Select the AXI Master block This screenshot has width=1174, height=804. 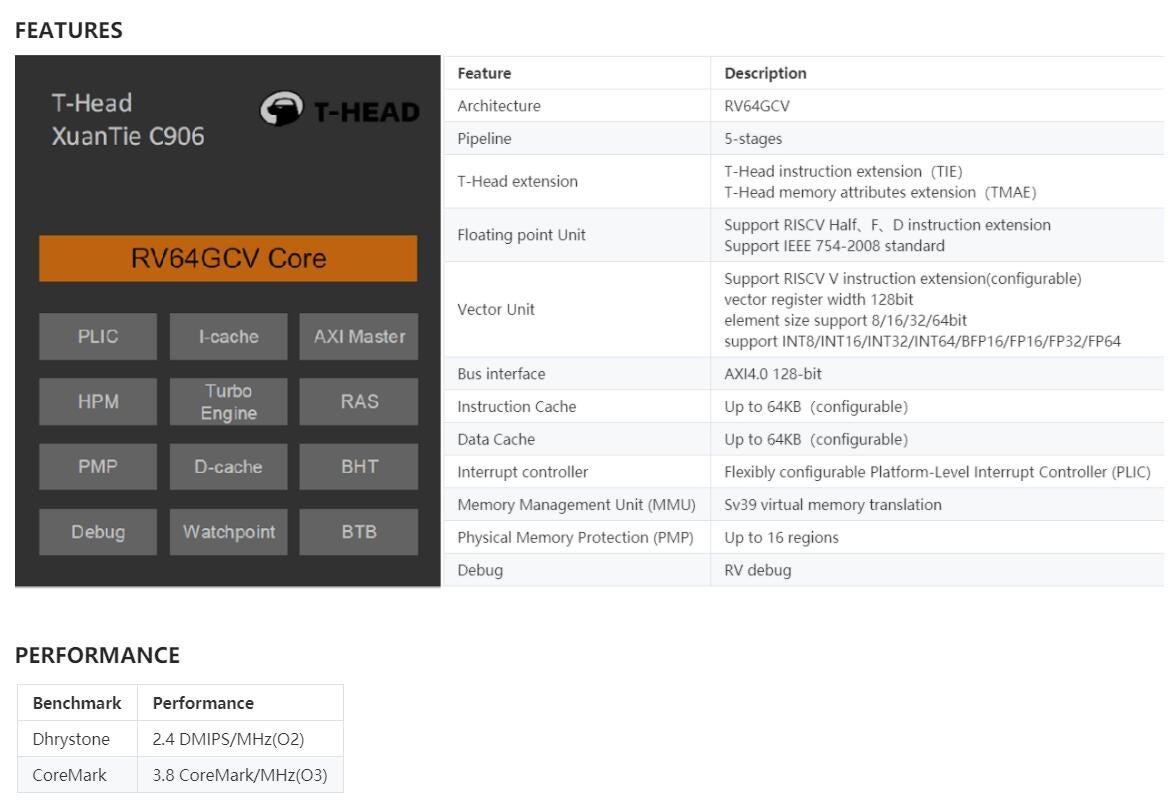point(359,337)
